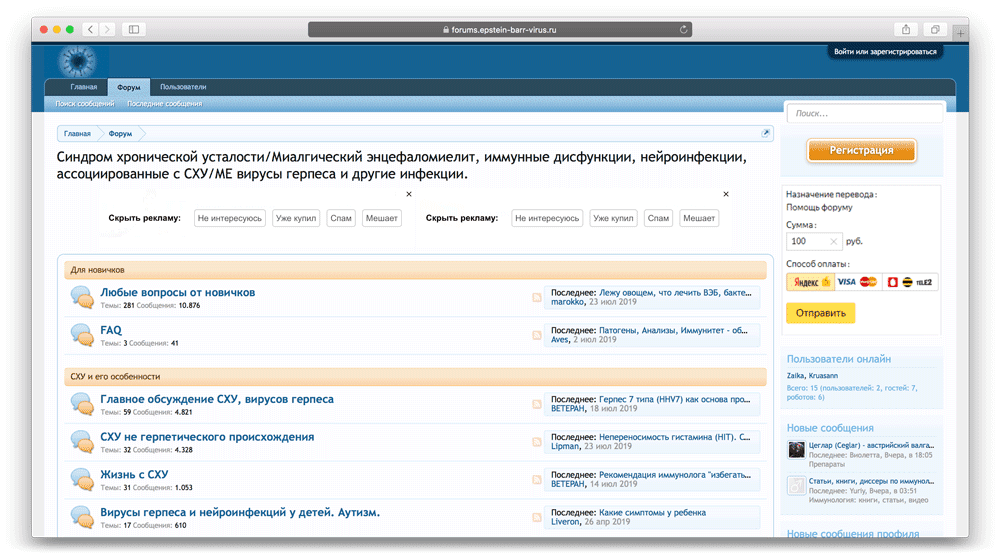Image resolution: width=1000 pixels, height=555 pixels.
Task: Clear the donation amount field
Action: tap(834, 241)
